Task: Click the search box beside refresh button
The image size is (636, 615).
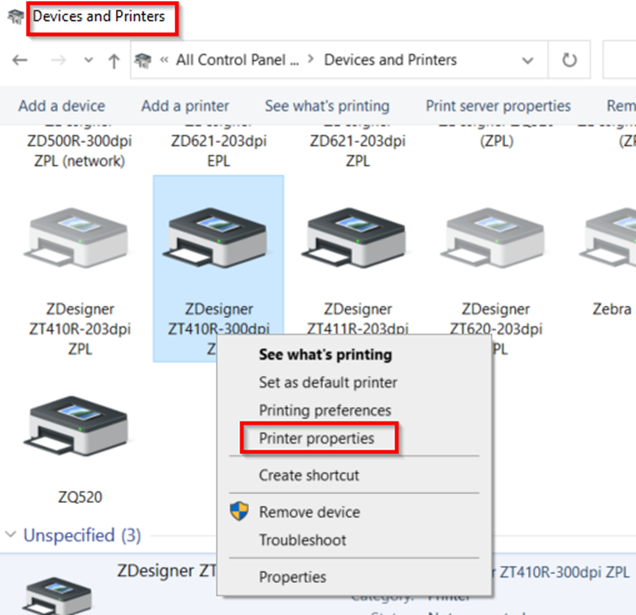Action: tap(620, 60)
